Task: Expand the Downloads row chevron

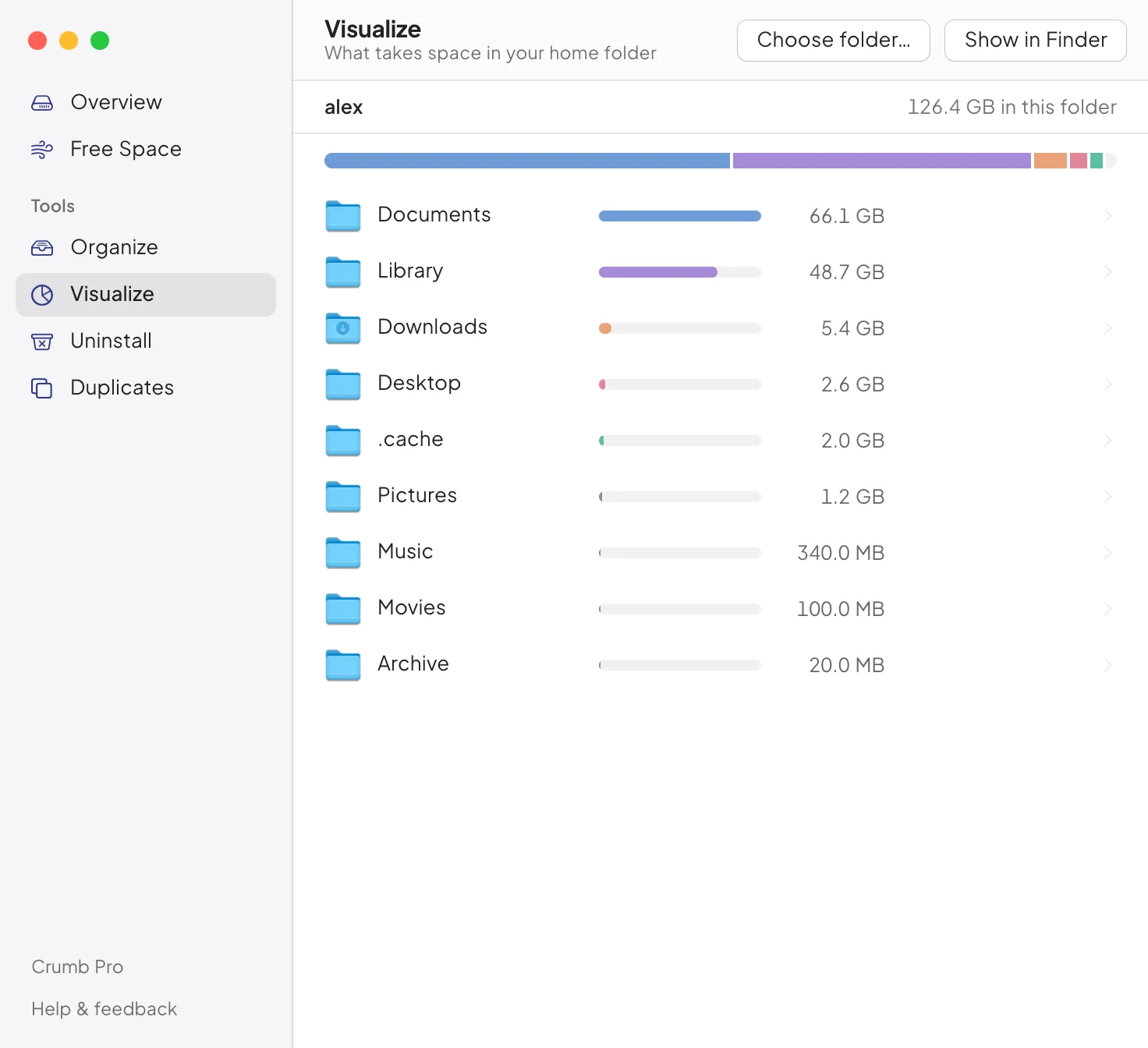Action: pos(1108,328)
